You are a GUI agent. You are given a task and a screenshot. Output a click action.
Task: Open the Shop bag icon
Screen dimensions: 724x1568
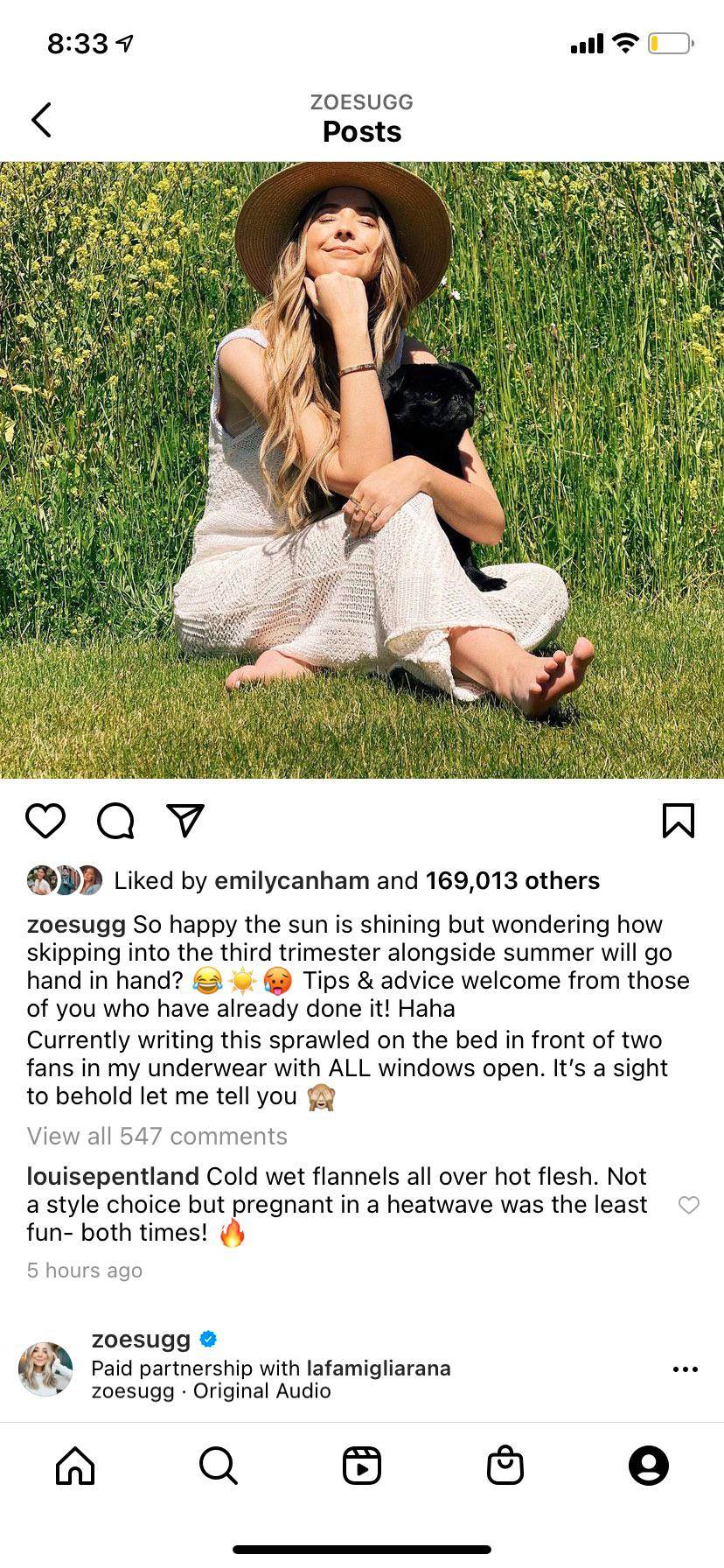[505, 1465]
